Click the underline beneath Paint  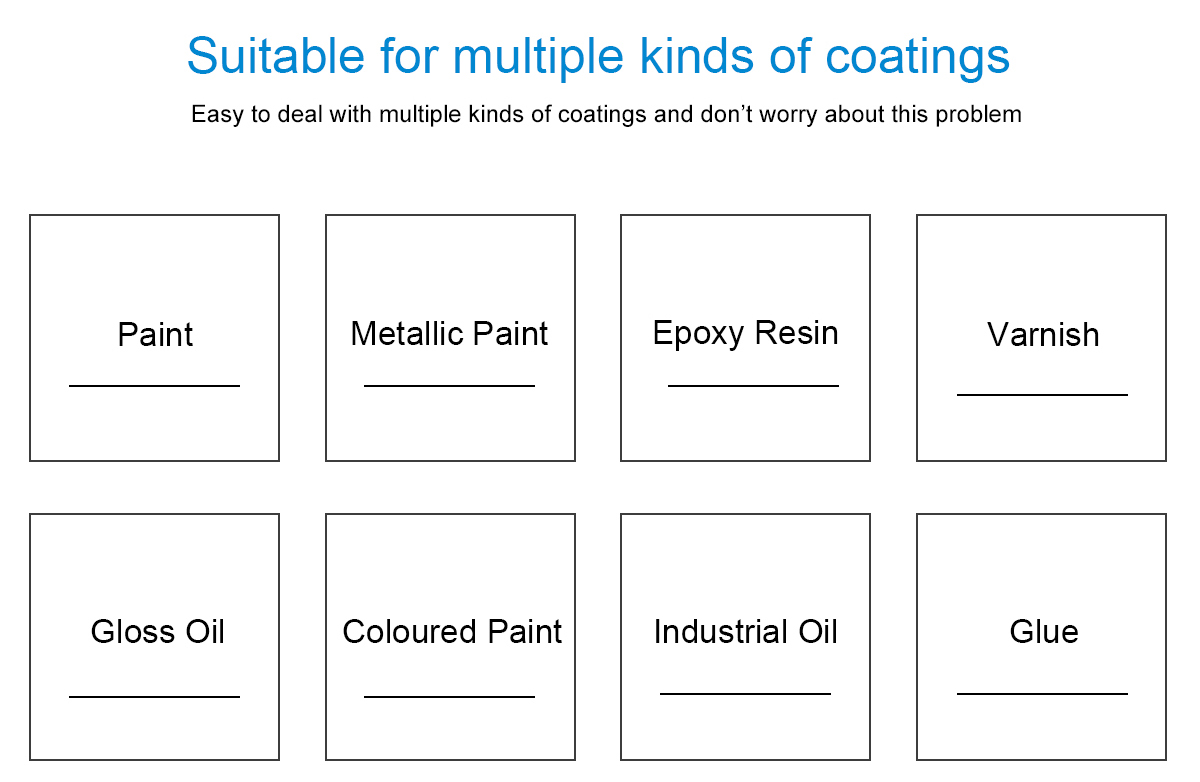point(154,385)
